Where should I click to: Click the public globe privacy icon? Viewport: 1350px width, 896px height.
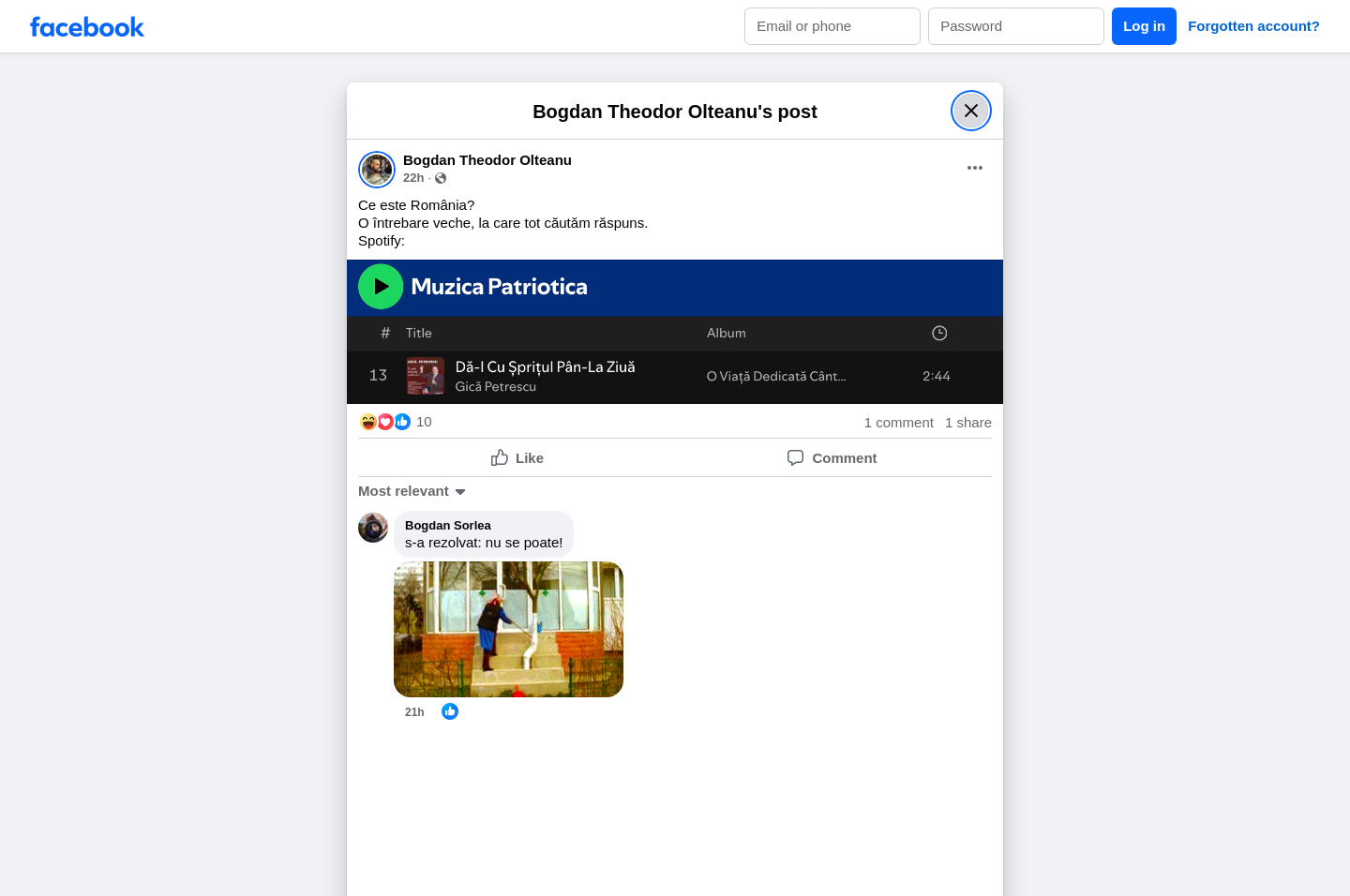[441, 178]
